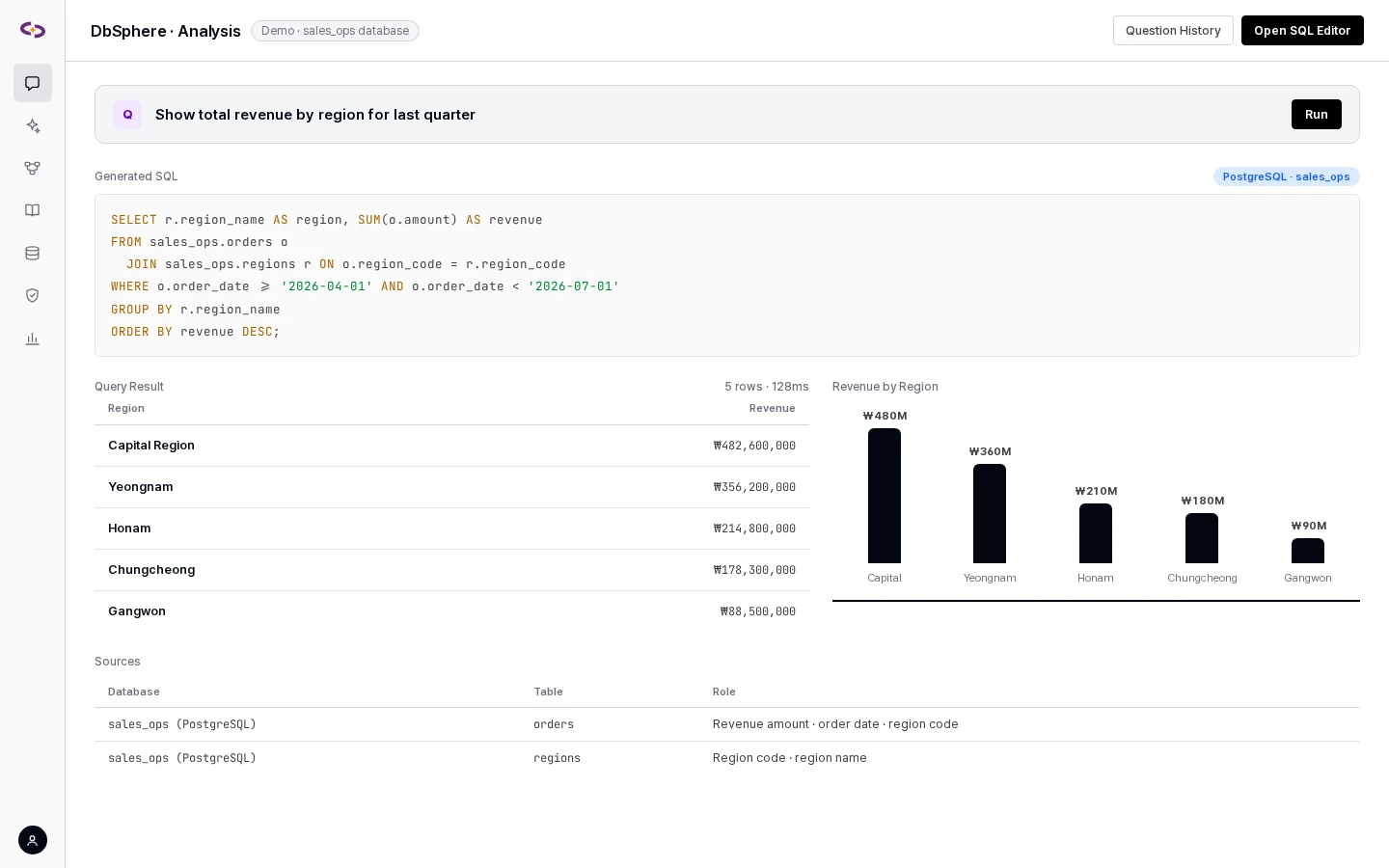Click the Demo sales_ops database badge
This screenshot has width=1389, height=868.
(x=335, y=31)
